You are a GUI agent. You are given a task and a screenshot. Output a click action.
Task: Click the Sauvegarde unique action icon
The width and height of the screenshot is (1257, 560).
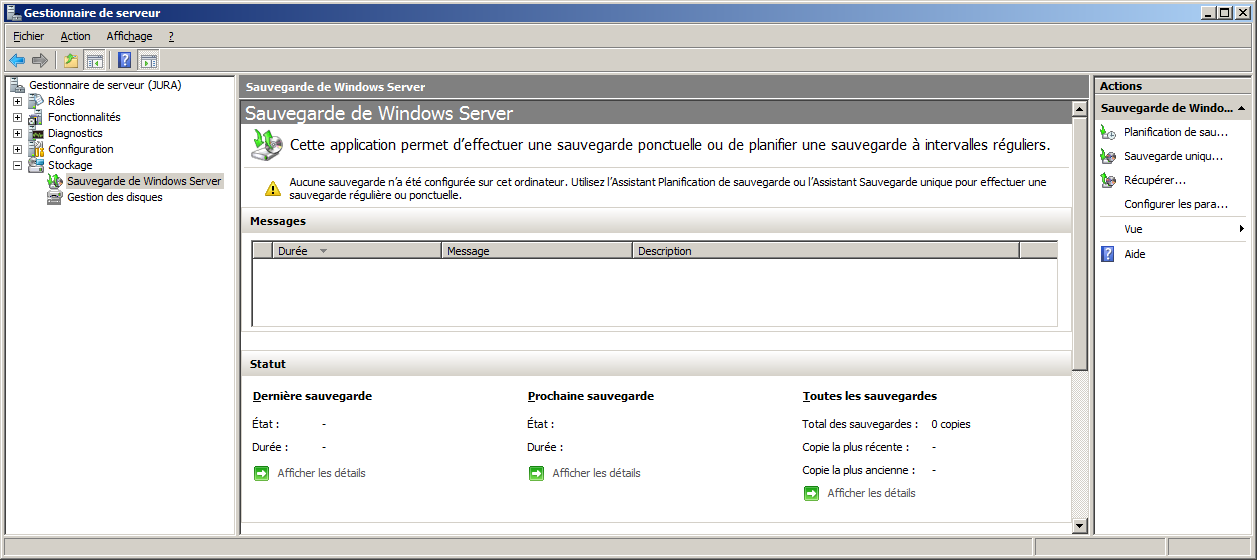(x=1108, y=156)
